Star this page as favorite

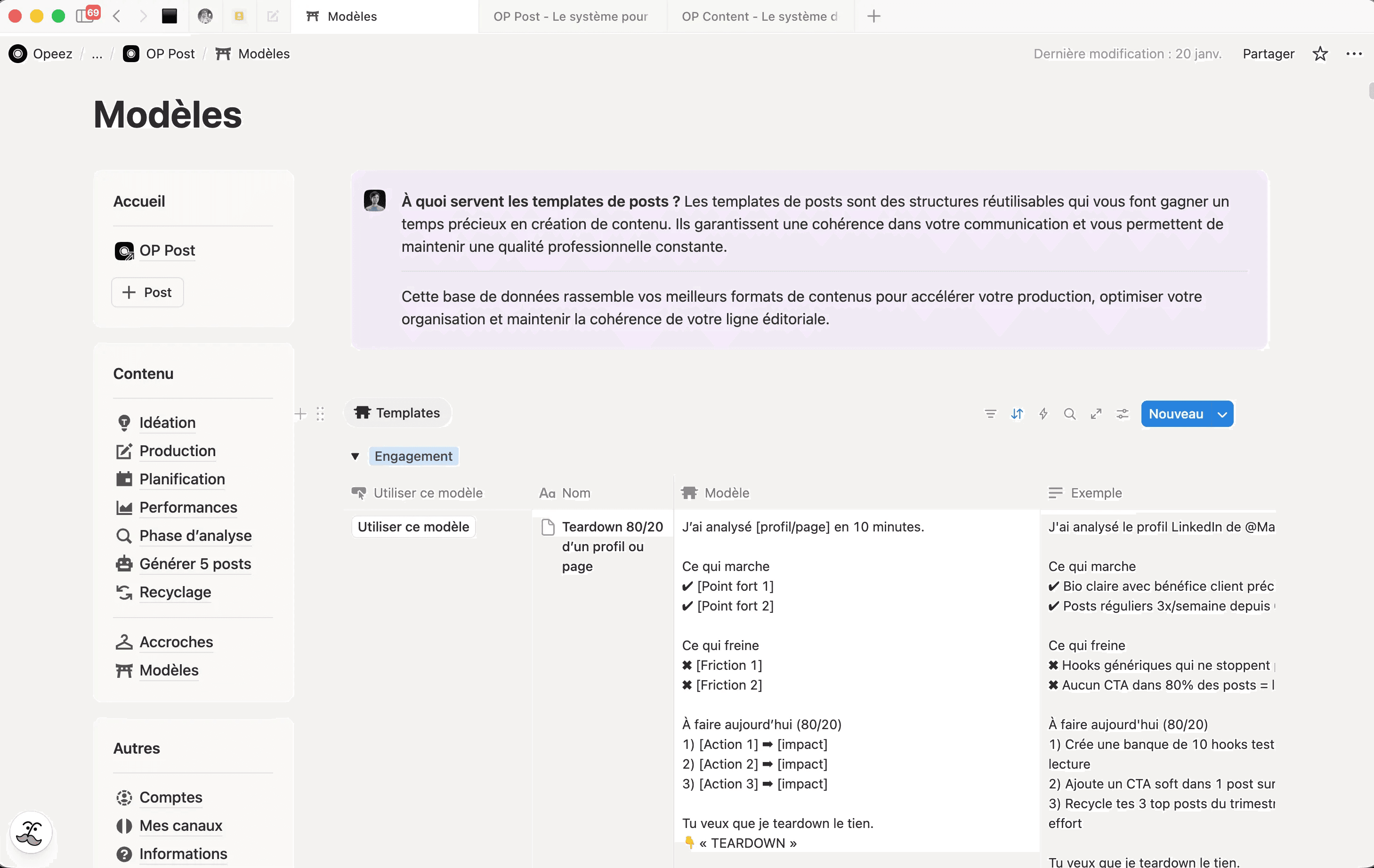(1320, 54)
